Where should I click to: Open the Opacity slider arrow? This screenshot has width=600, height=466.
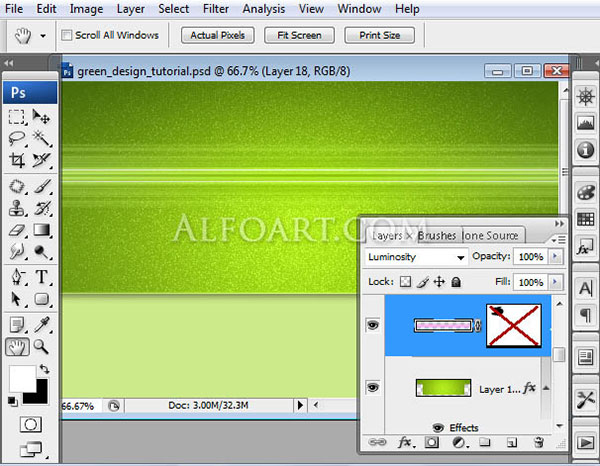pyautogui.click(x=556, y=256)
